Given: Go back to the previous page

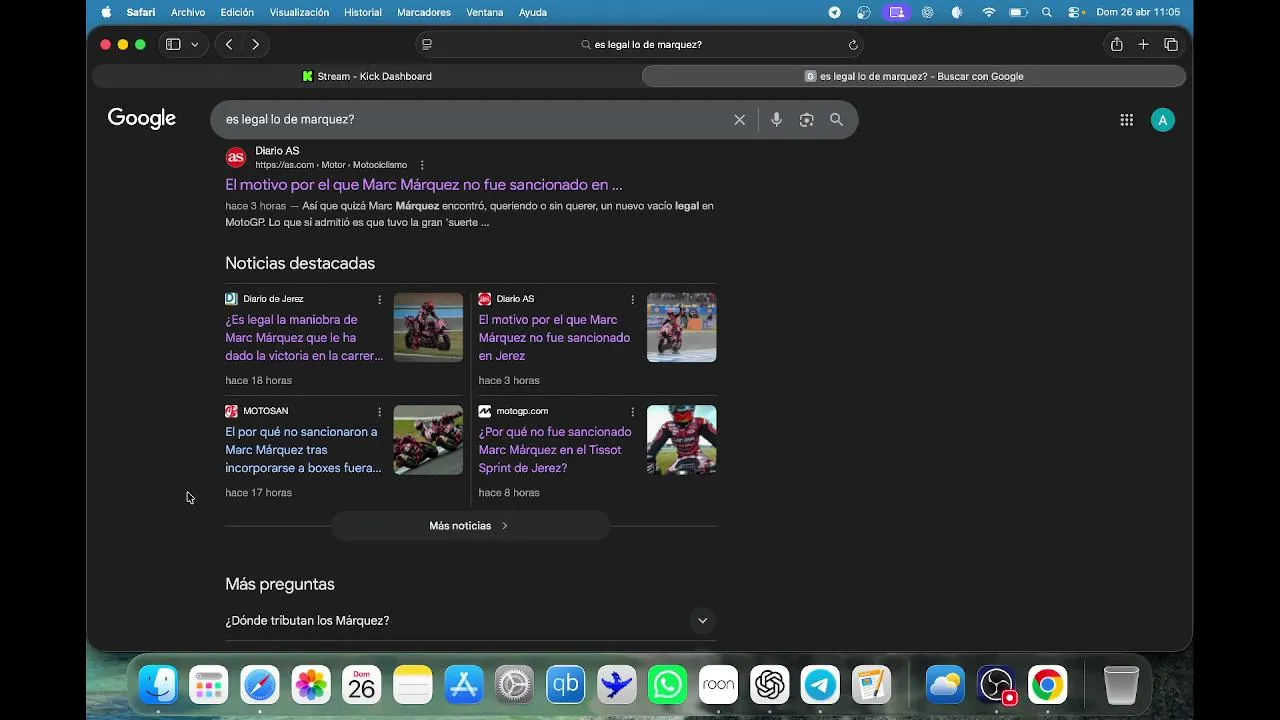Looking at the screenshot, I should pos(229,44).
